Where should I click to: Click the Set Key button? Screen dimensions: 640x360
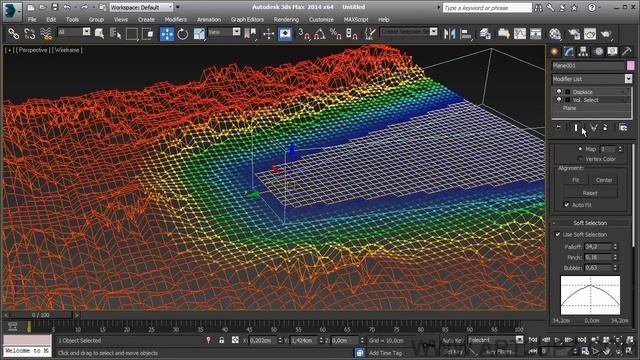pos(452,351)
